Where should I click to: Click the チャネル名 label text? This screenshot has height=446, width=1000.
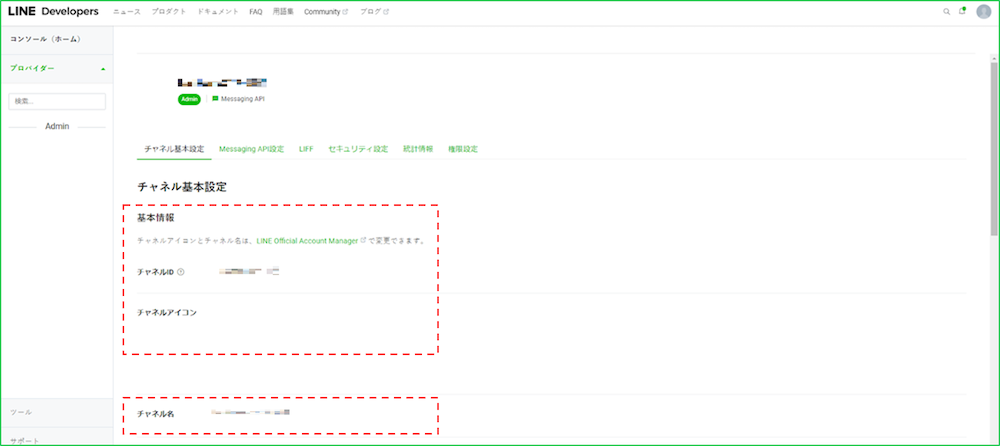point(156,414)
